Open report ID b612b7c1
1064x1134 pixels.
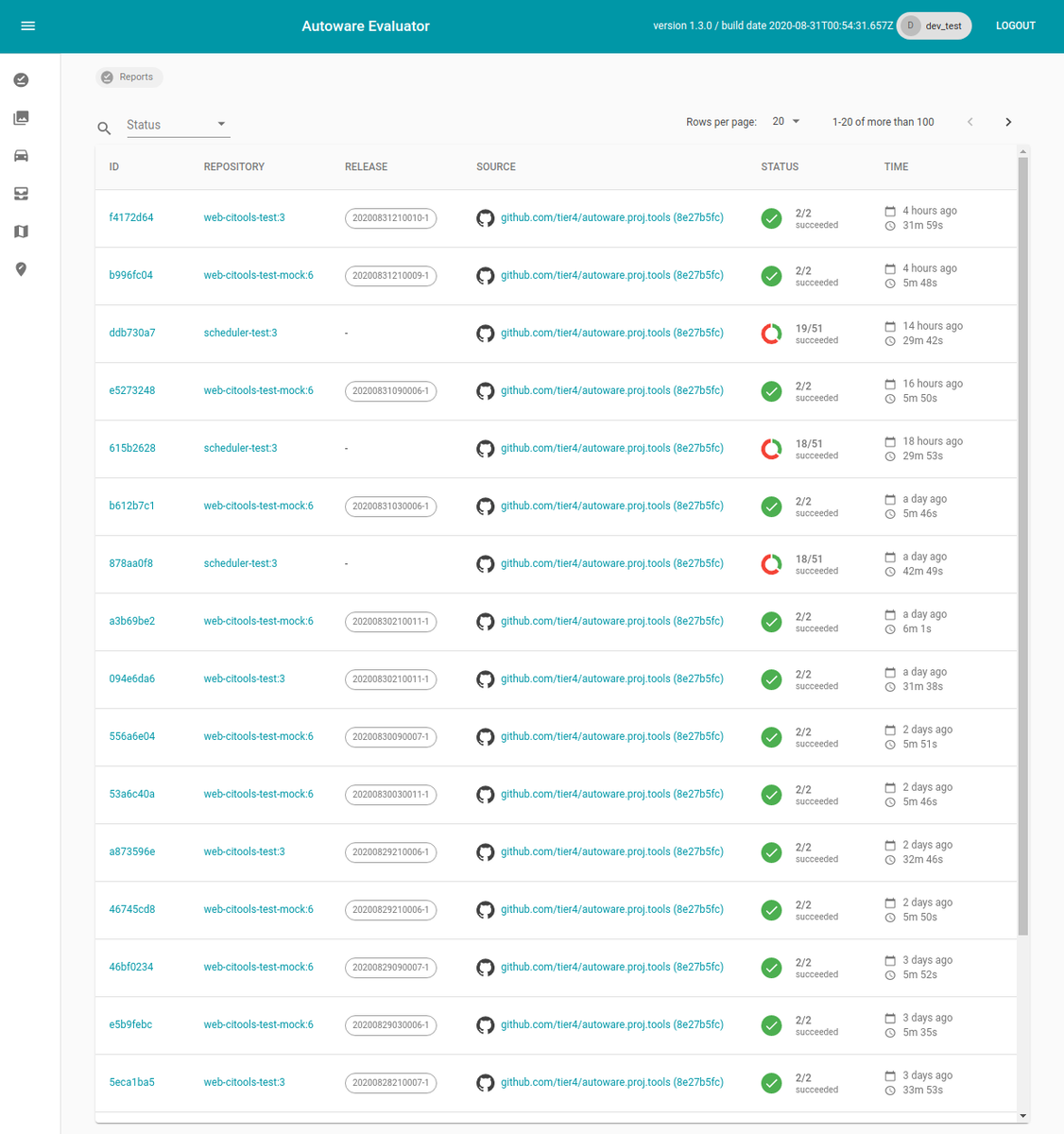pos(132,506)
